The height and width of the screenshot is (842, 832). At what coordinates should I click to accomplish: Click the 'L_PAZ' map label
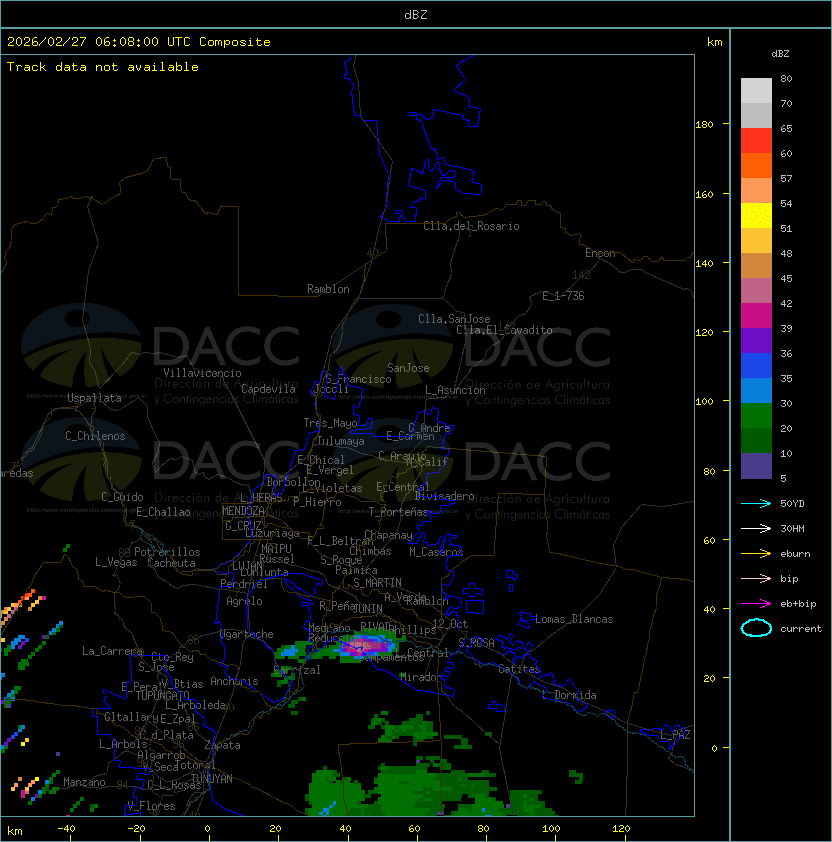coord(675,735)
